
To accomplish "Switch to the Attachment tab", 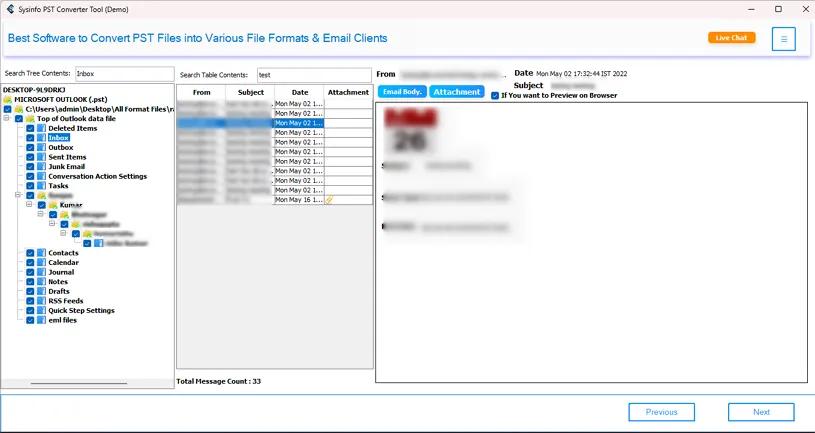I will [457, 91].
